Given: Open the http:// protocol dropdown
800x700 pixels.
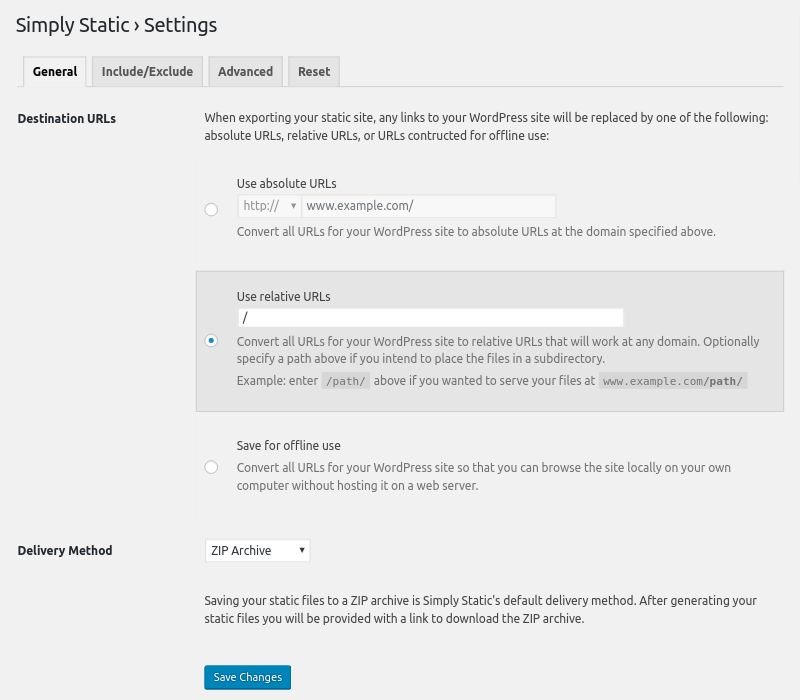Looking at the screenshot, I should coord(270,206).
